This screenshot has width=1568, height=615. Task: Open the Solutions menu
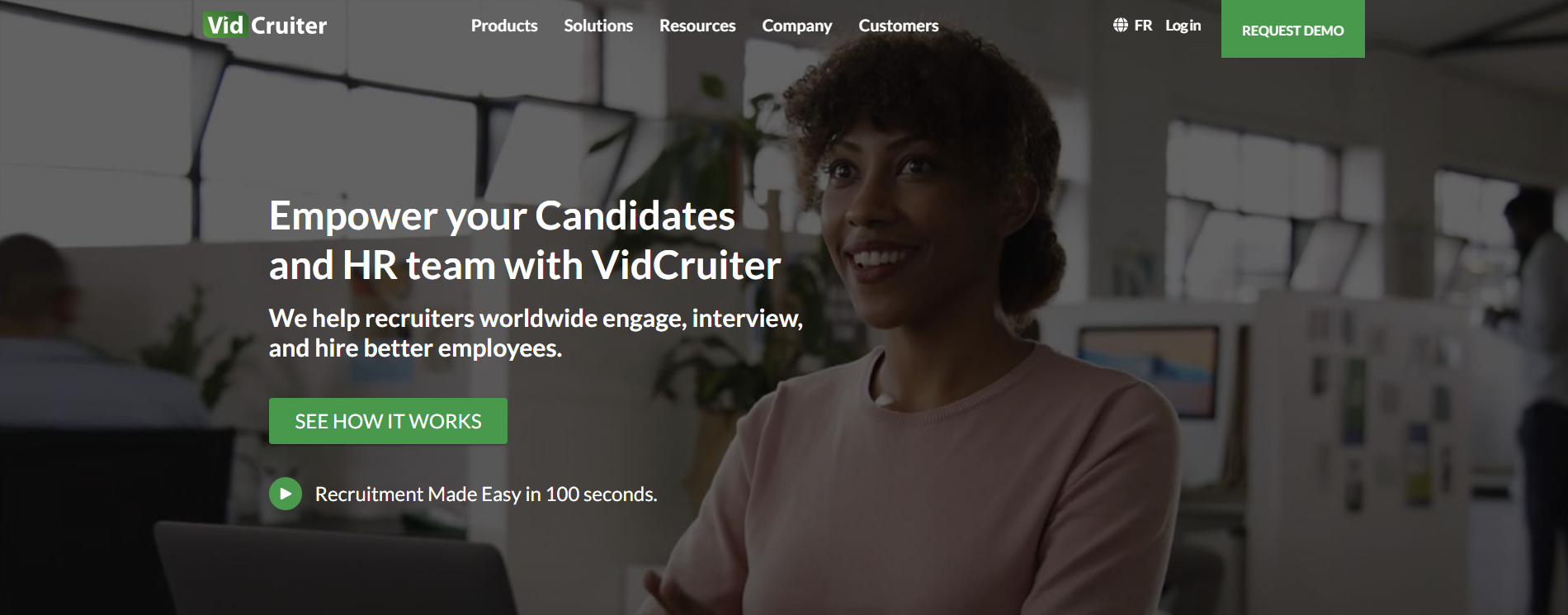pos(598,26)
